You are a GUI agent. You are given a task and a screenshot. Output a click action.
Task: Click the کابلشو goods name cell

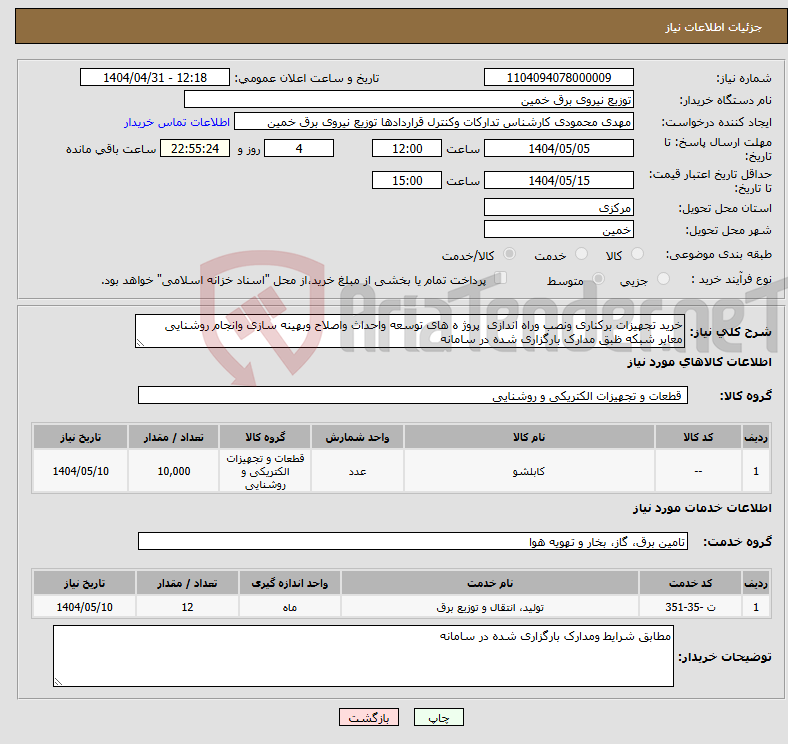click(x=529, y=471)
